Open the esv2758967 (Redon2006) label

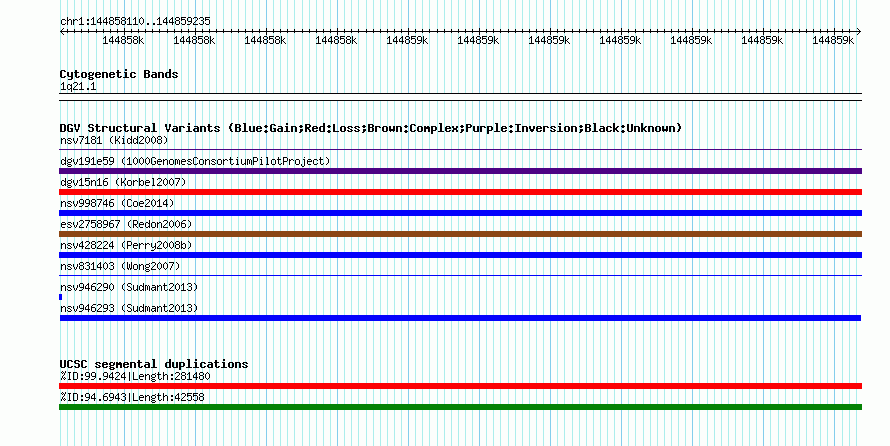(126, 224)
